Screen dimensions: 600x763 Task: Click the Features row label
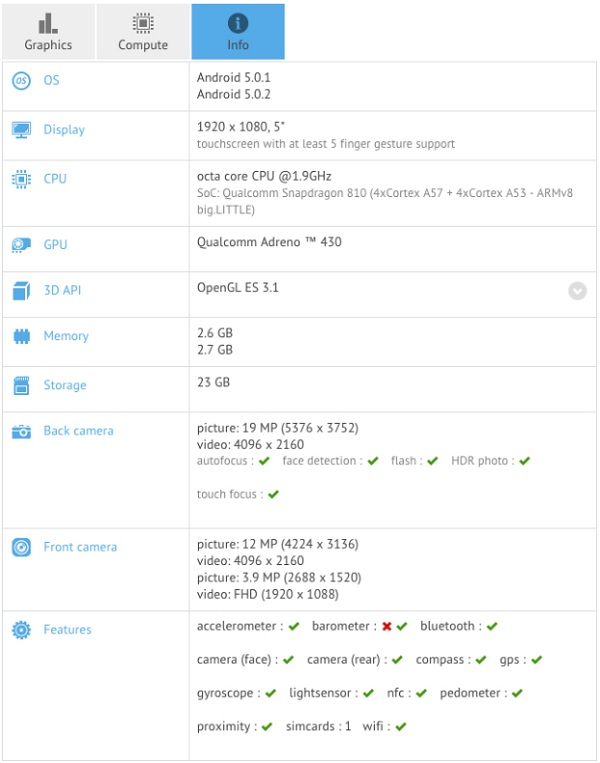coord(67,630)
